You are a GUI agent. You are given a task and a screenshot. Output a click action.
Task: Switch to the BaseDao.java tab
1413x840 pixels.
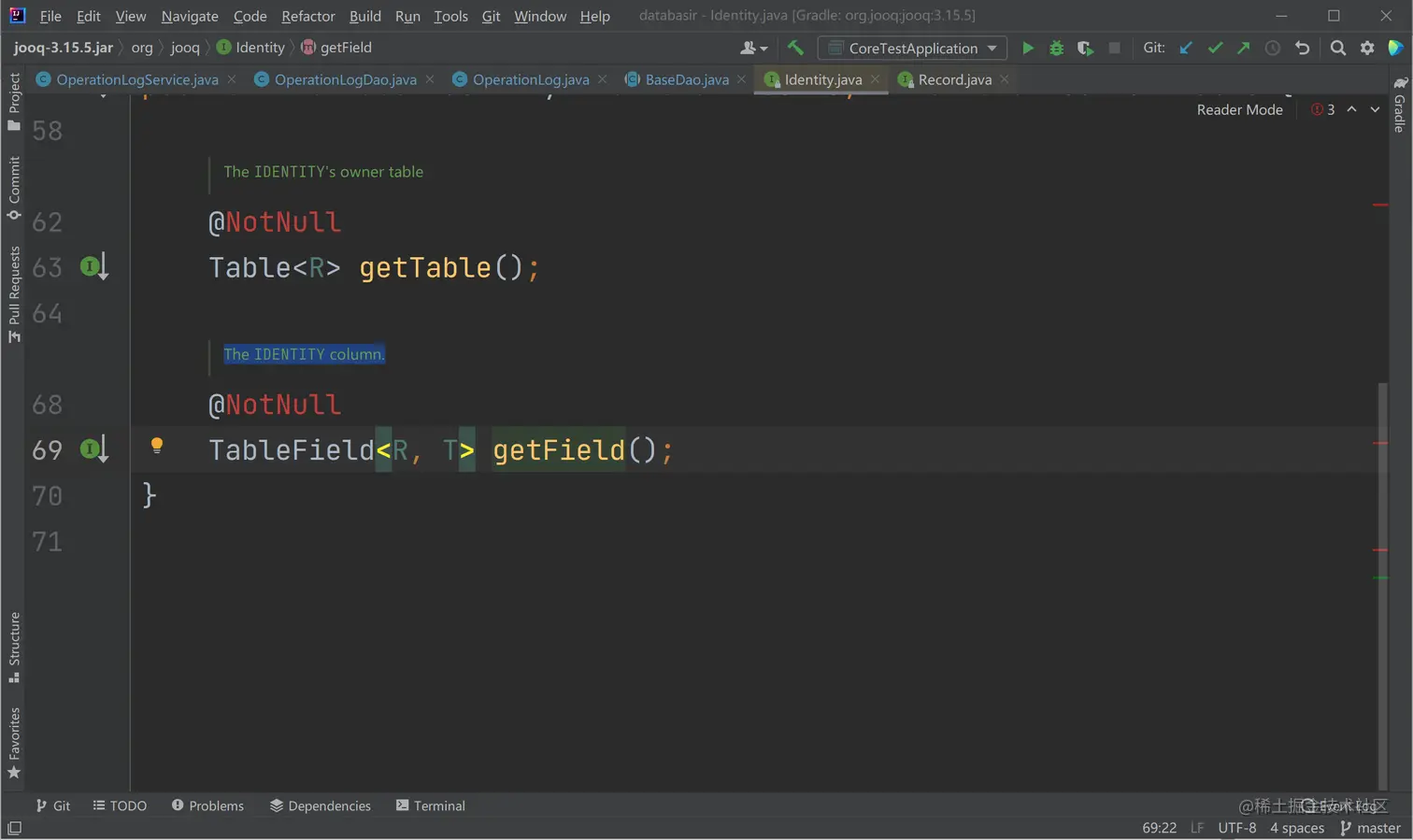686,79
